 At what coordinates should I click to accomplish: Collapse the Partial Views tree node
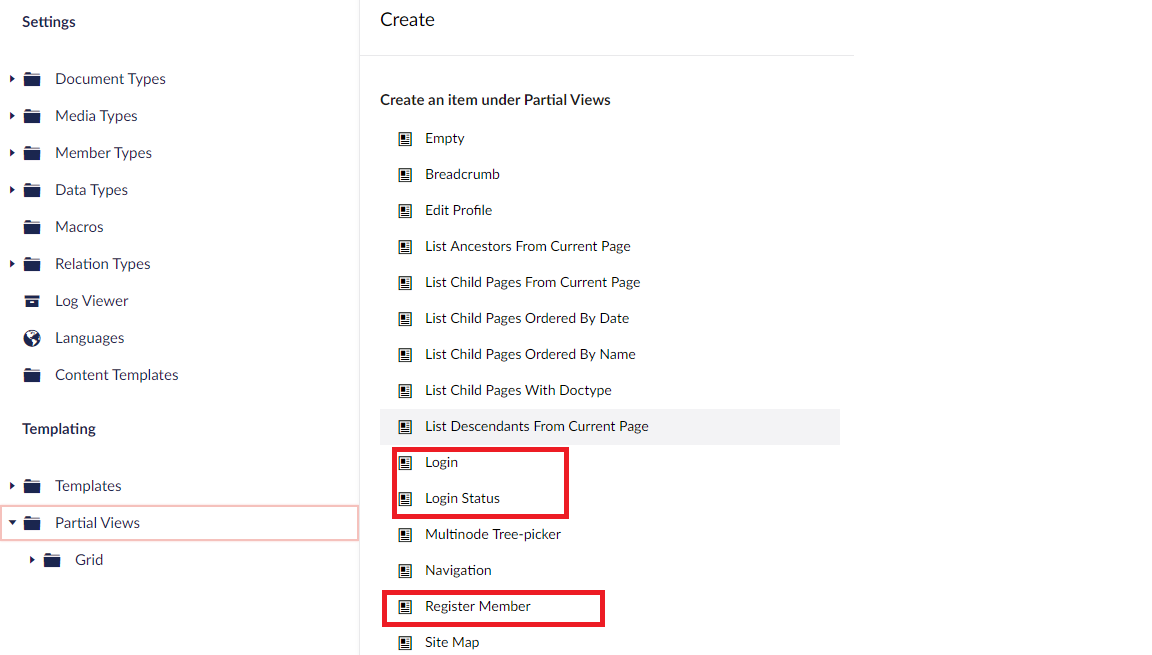[12, 523]
